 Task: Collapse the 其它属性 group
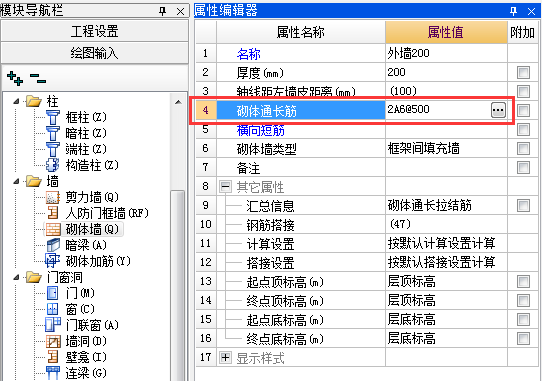(x=225, y=187)
